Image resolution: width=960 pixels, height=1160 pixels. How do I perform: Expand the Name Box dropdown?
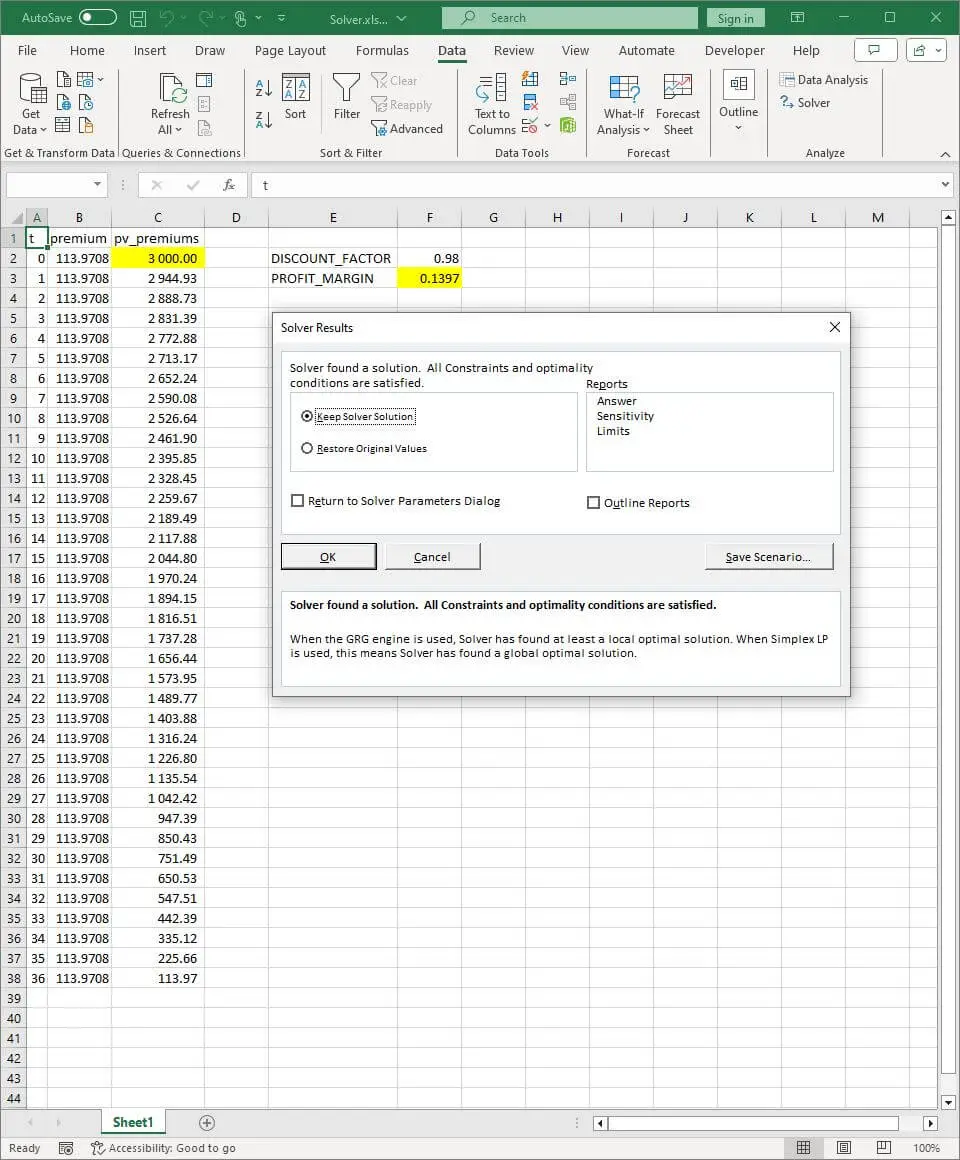tap(97, 184)
